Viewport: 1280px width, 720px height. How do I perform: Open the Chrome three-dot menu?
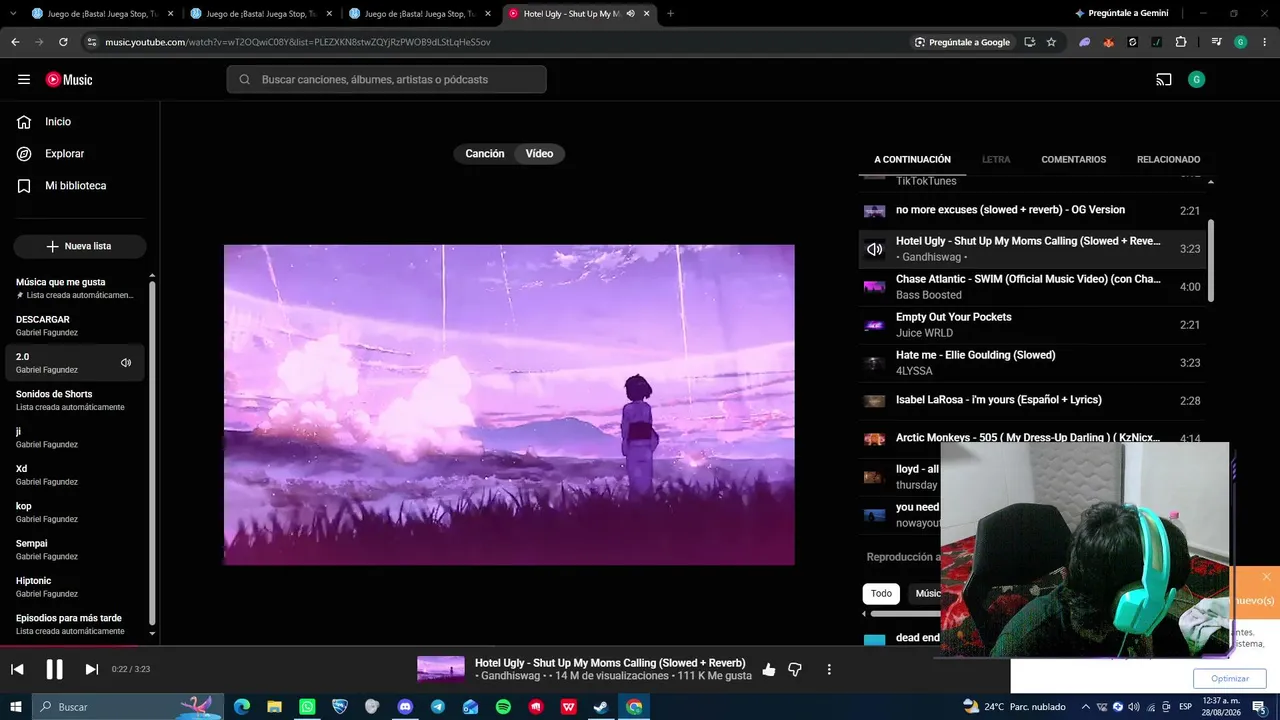(x=1263, y=42)
